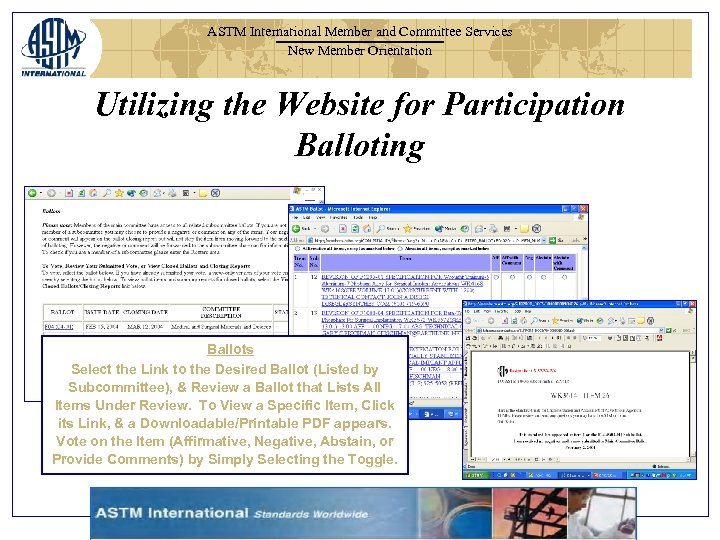Click History icon in ASTM Ballot window toolbar
This screenshot has height=540, width=720.
[x=465, y=229]
